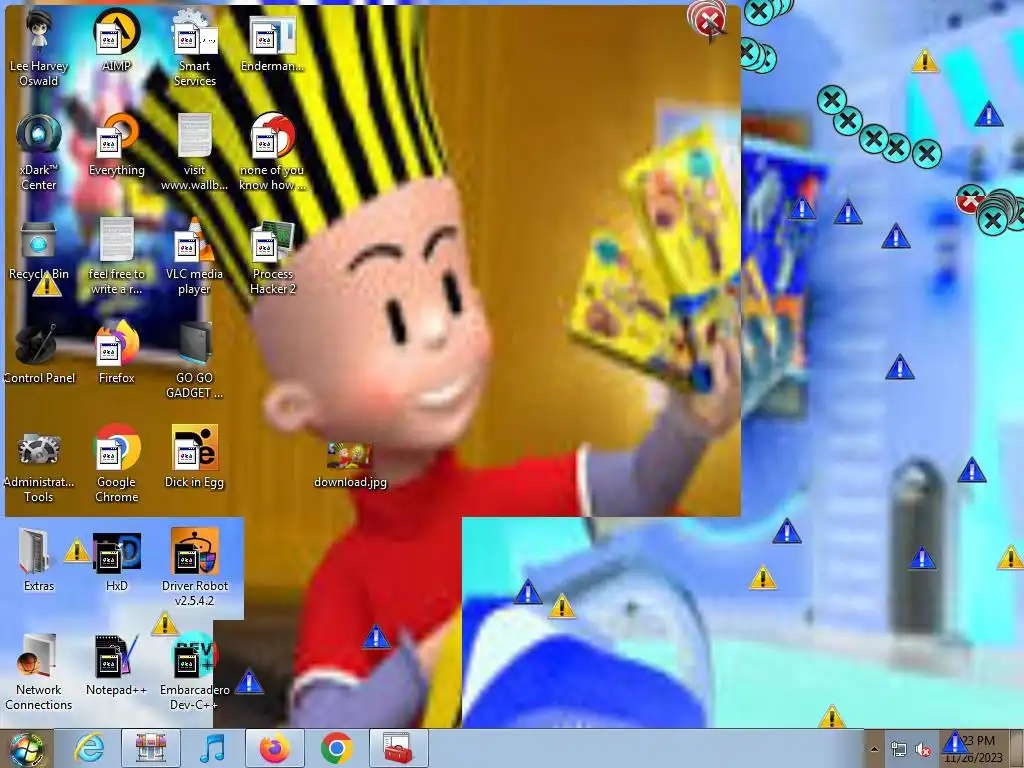Open Process Hacker 2 shortcut
This screenshot has height=768, width=1024.
tap(272, 255)
